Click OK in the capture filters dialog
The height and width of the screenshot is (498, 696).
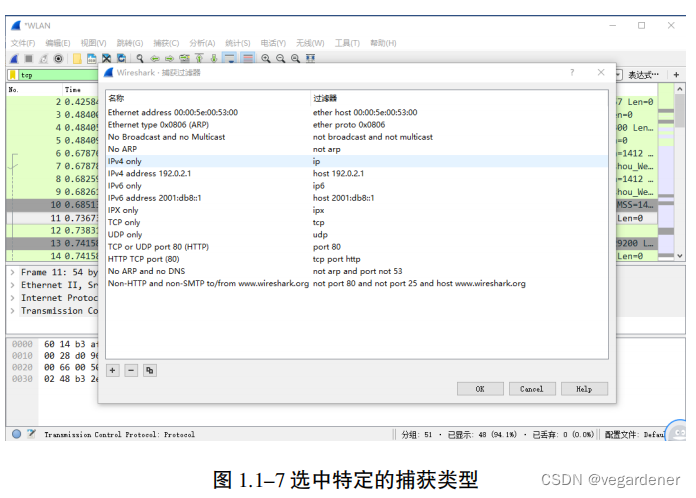click(x=480, y=389)
